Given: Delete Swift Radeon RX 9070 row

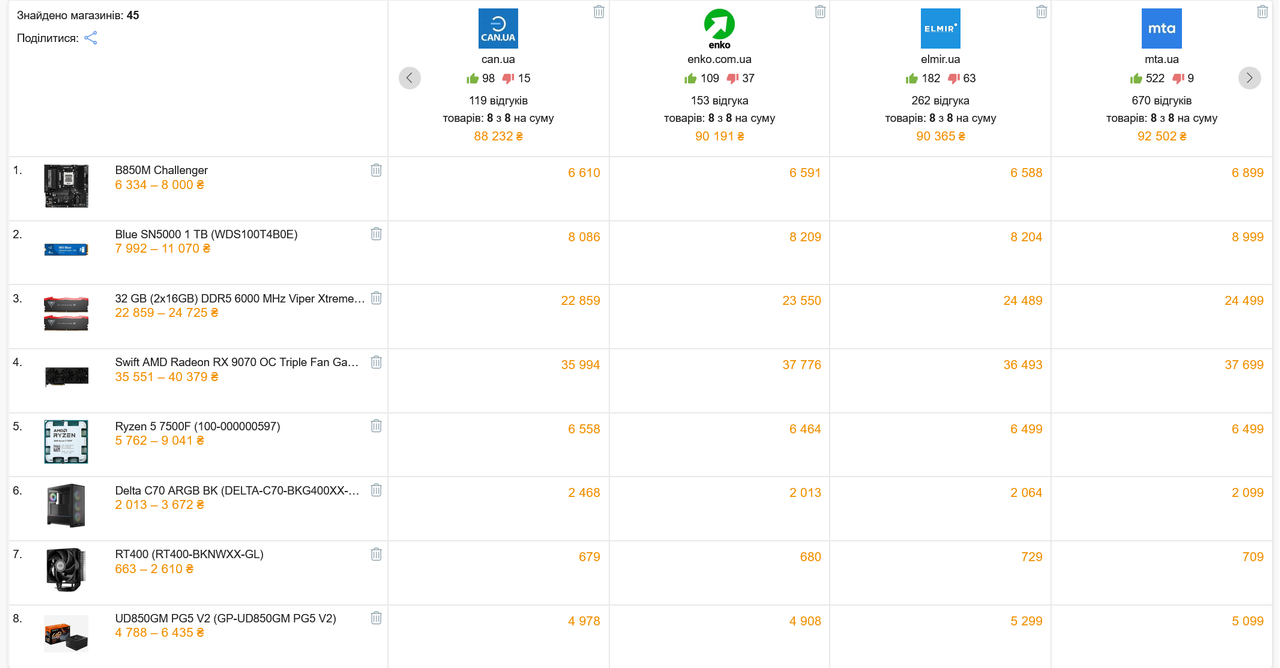Looking at the screenshot, I should pos(376,362).
